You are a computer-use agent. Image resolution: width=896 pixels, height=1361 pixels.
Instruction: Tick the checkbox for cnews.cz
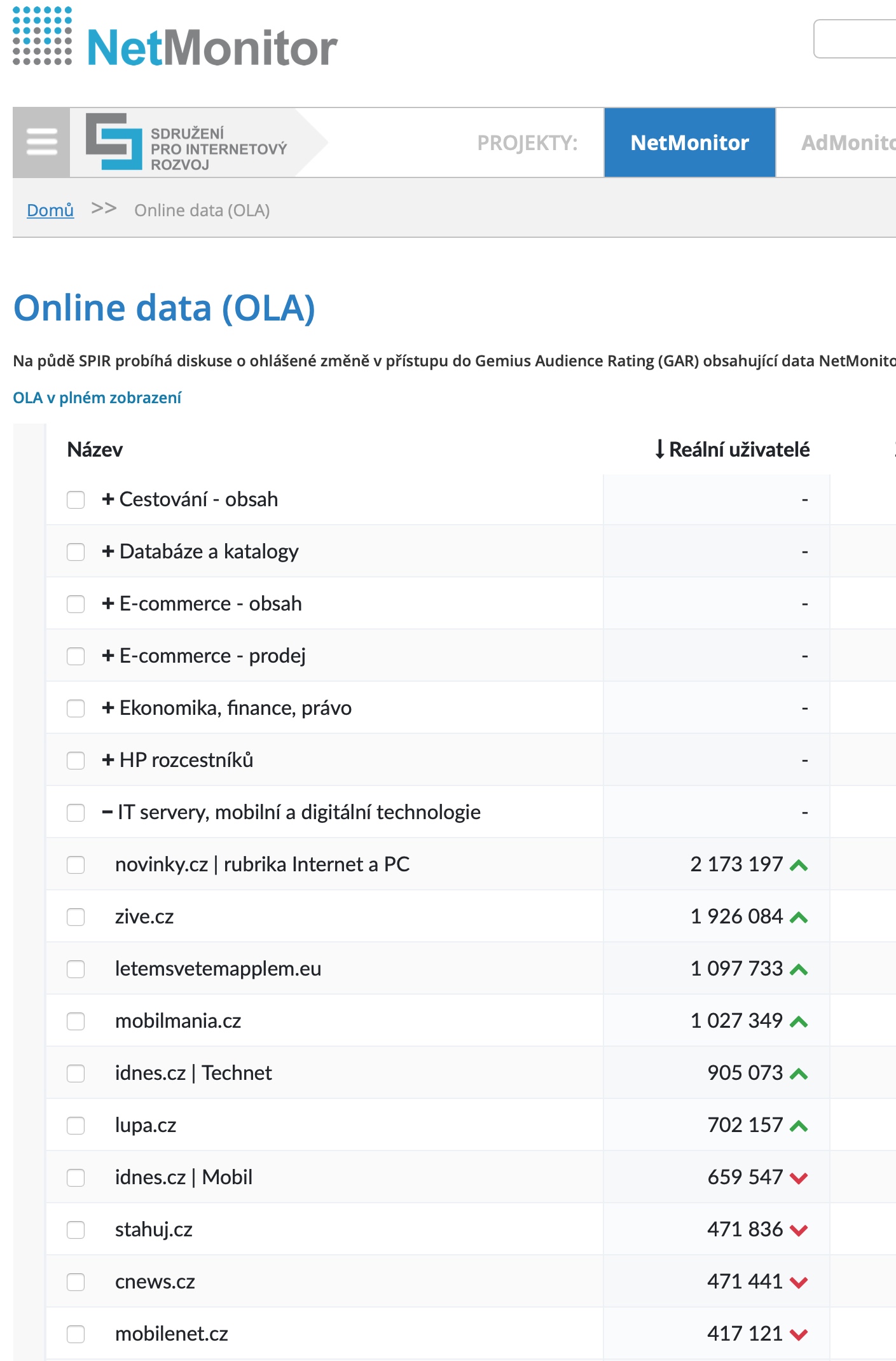coord(76,1282)
